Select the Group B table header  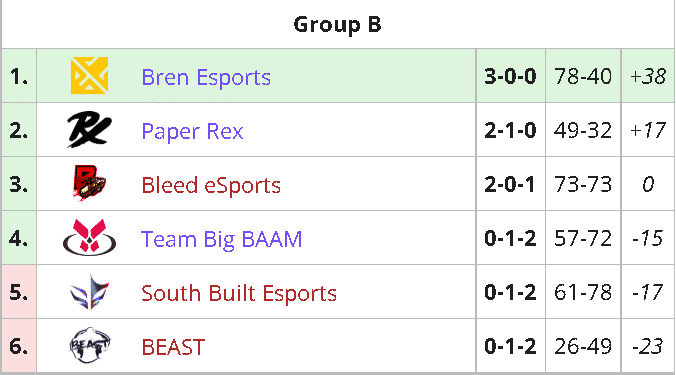338,25
